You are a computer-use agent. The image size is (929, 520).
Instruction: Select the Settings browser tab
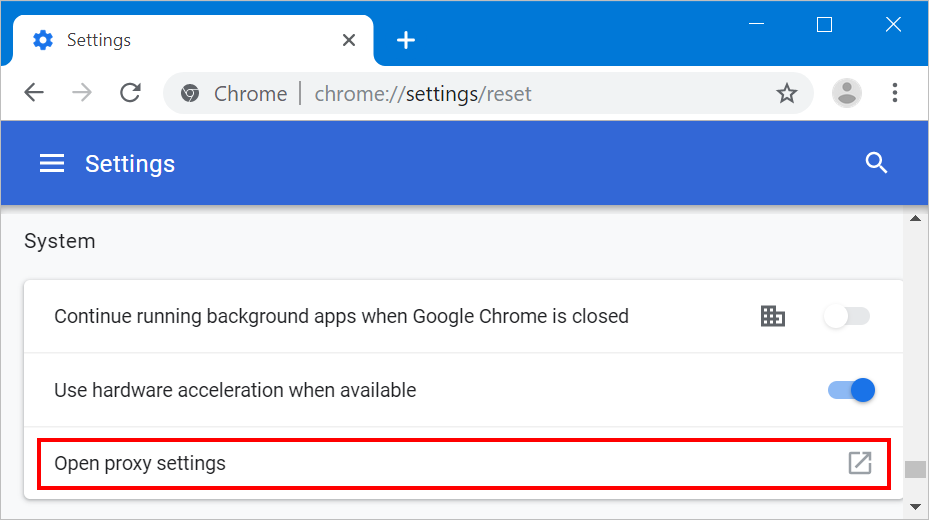193,40
